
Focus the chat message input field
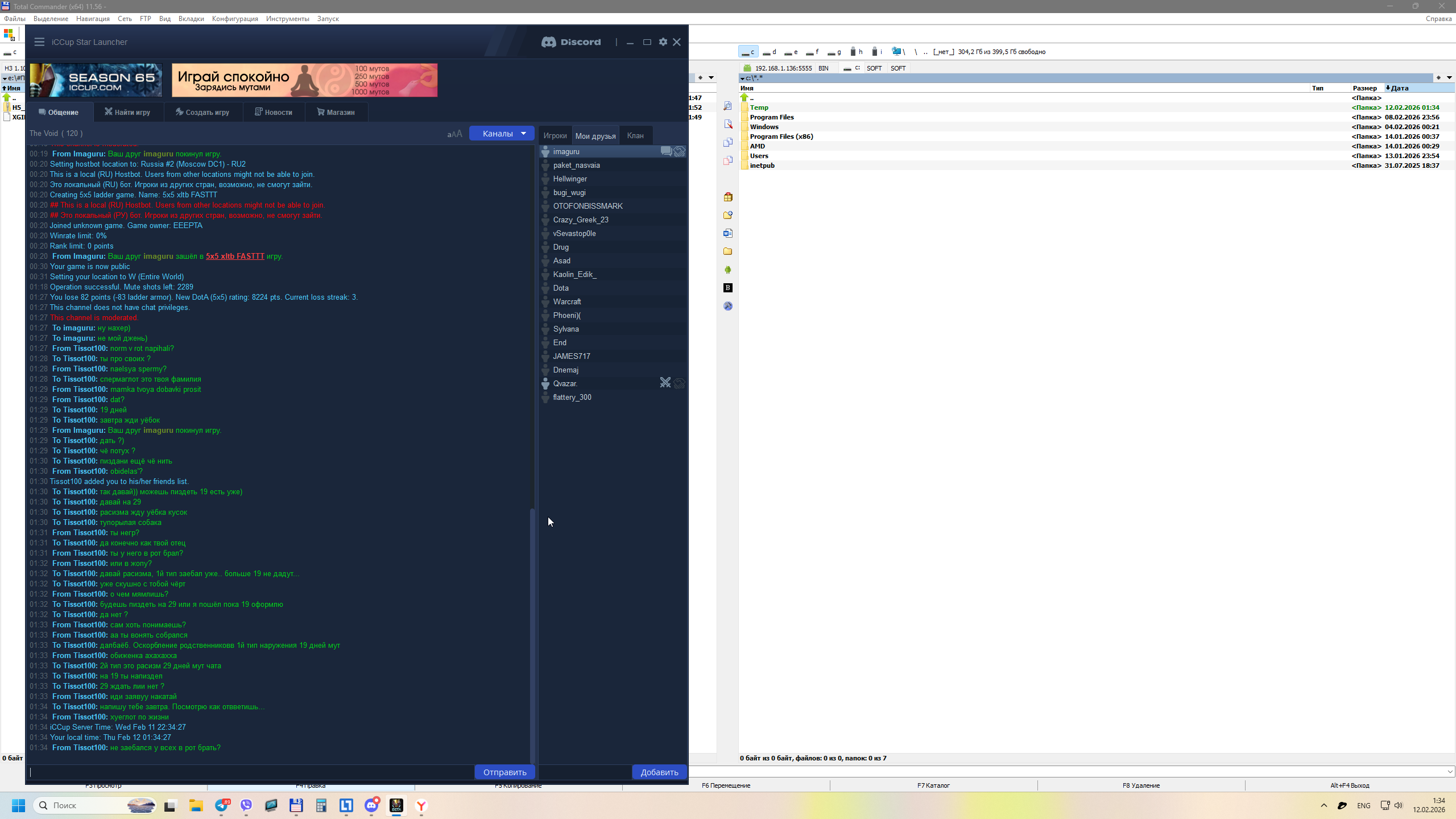coord(250,772)
